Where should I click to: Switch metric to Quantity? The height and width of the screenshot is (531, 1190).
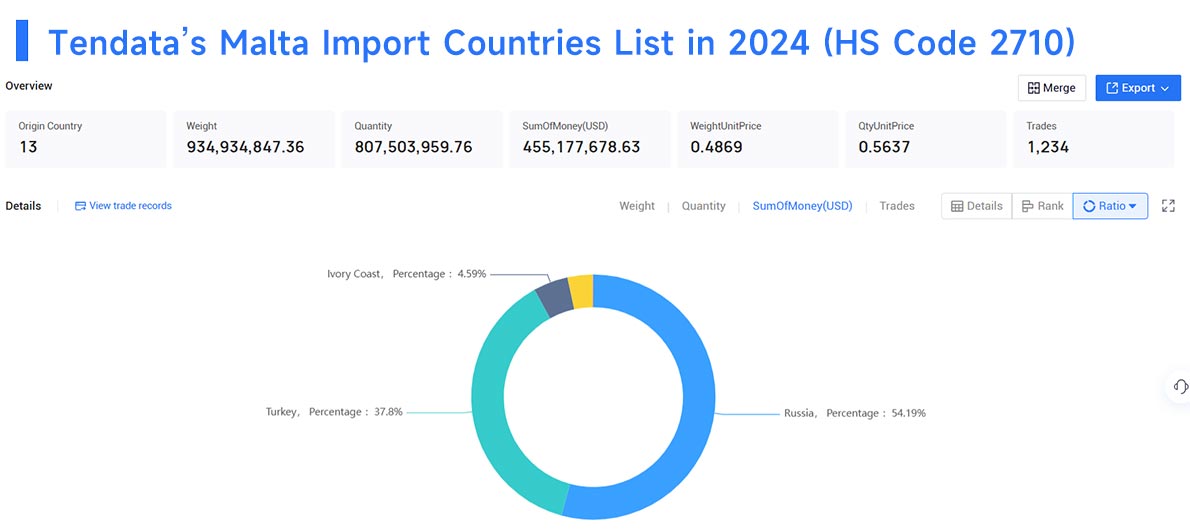[704, 206]
